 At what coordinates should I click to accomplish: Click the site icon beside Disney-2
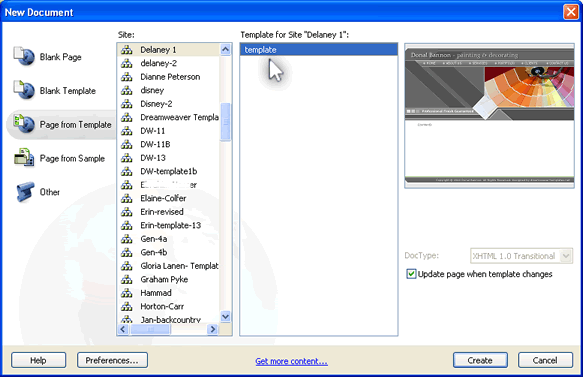click(x=127, y=104)
